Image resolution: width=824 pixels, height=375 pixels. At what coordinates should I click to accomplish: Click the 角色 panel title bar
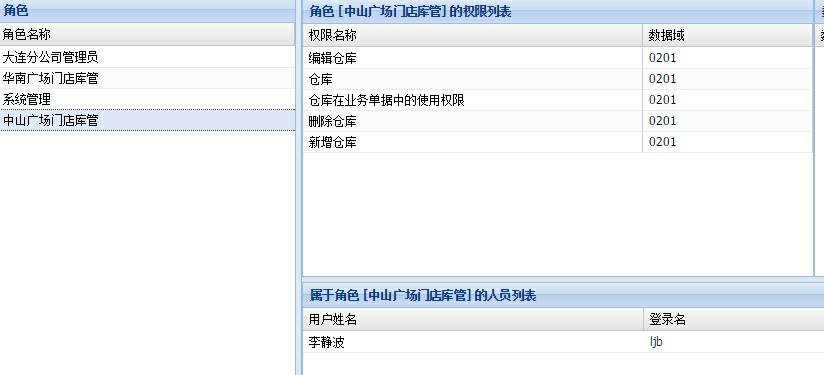pos(147,11)
